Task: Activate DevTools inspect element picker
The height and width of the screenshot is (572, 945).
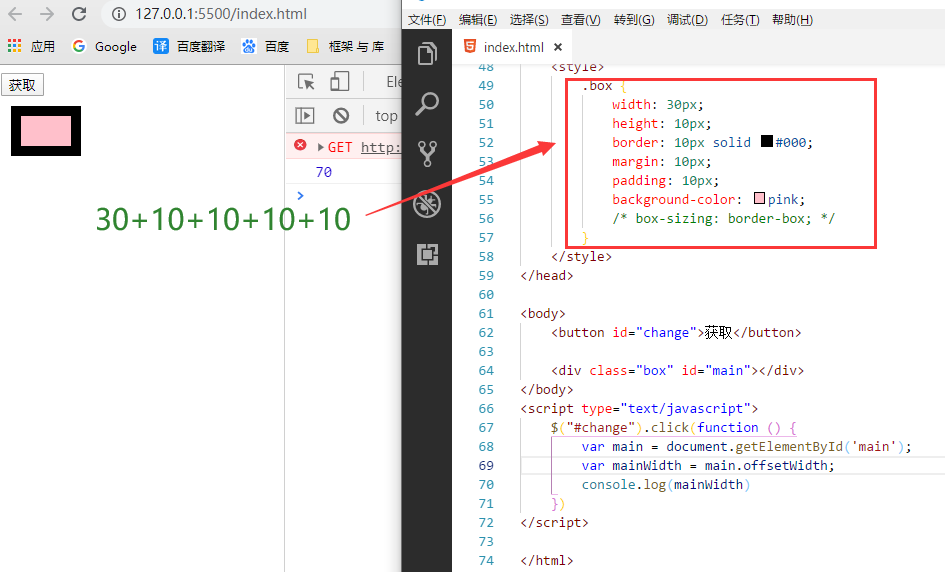Action: point(306,81)
